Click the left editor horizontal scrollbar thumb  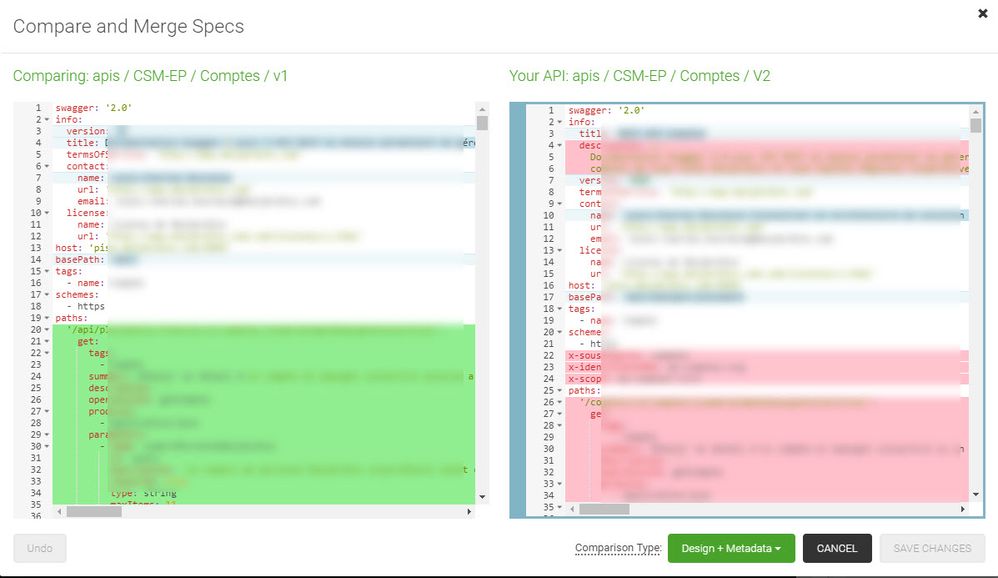94,511
